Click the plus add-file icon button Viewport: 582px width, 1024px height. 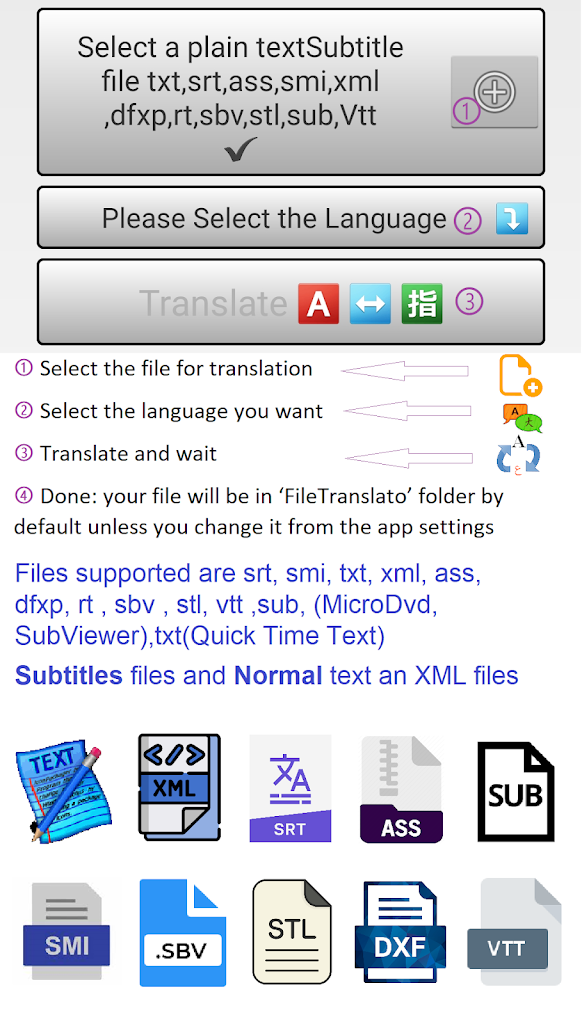click(x=494, y=91)
